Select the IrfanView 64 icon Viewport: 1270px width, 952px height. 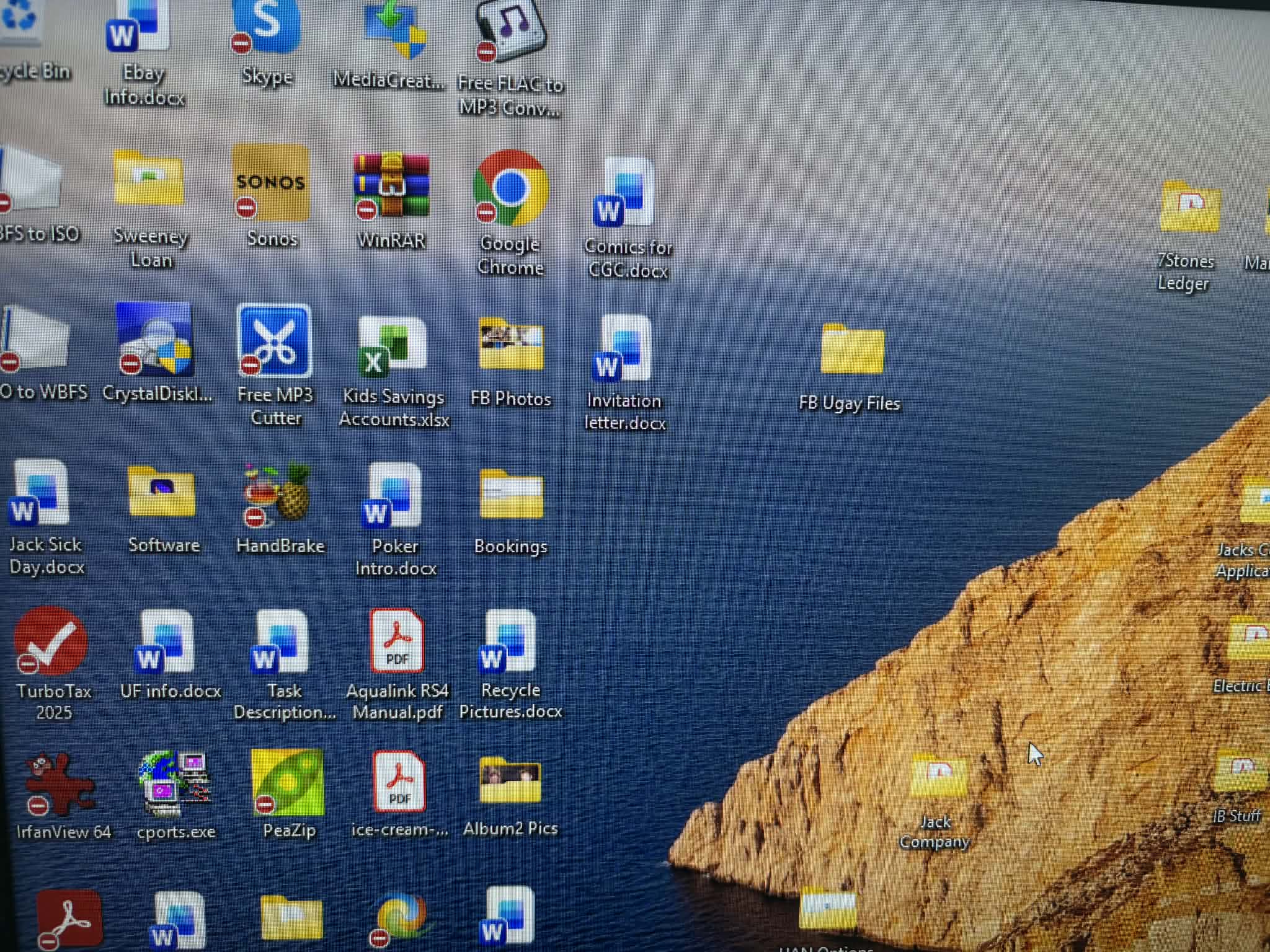61,784
